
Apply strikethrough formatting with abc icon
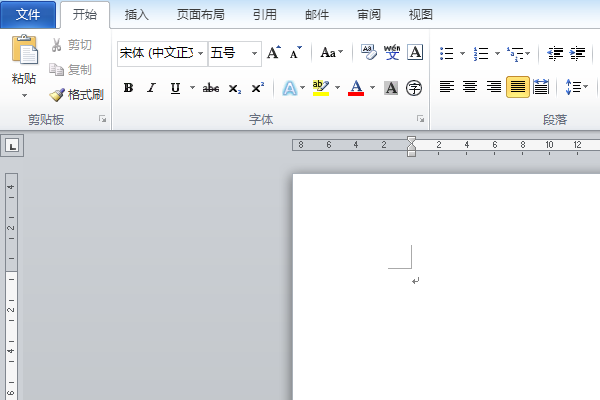pyautogui.click(x=211, y=88)
